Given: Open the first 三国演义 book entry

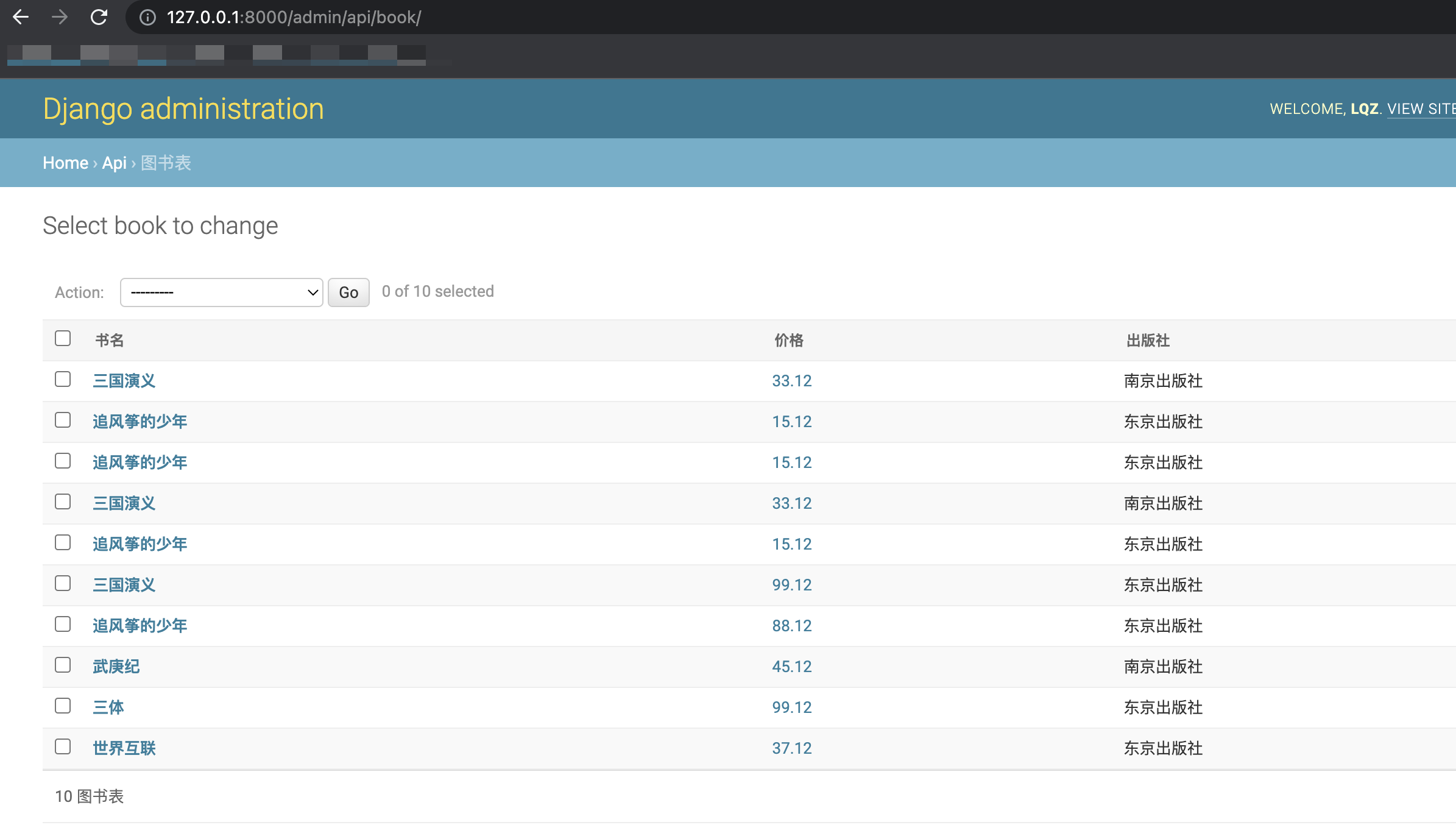Looking at the screenshot, I should (x=124, y=381).
